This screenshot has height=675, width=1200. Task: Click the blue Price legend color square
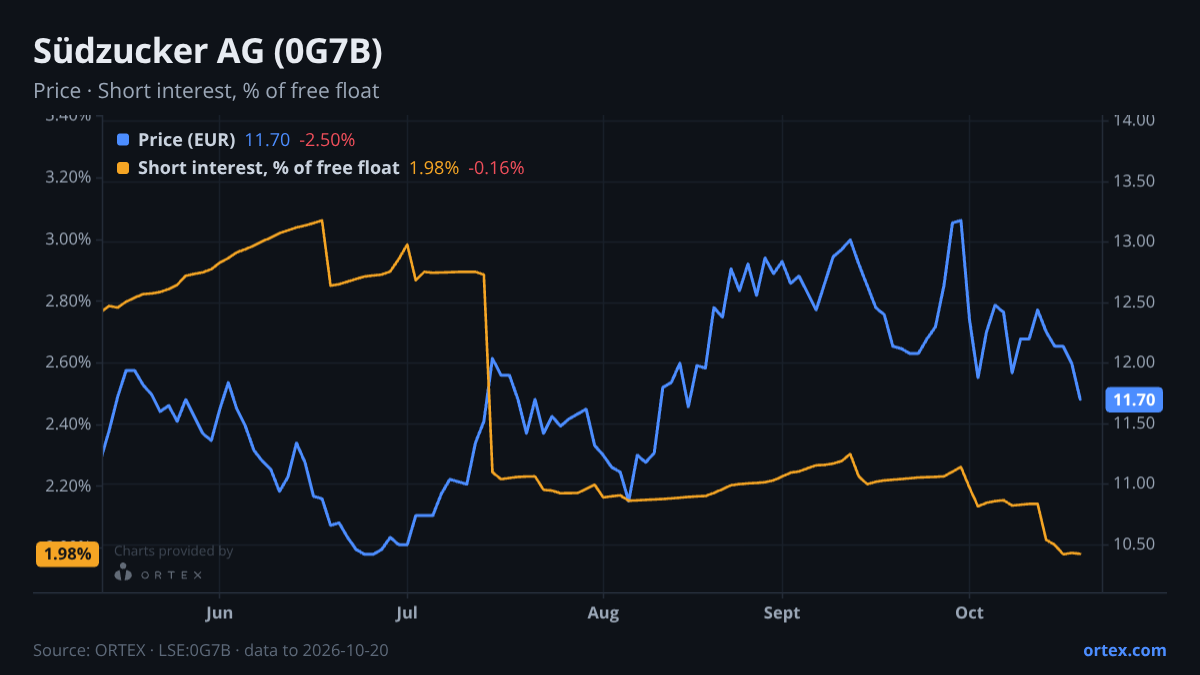123,140
